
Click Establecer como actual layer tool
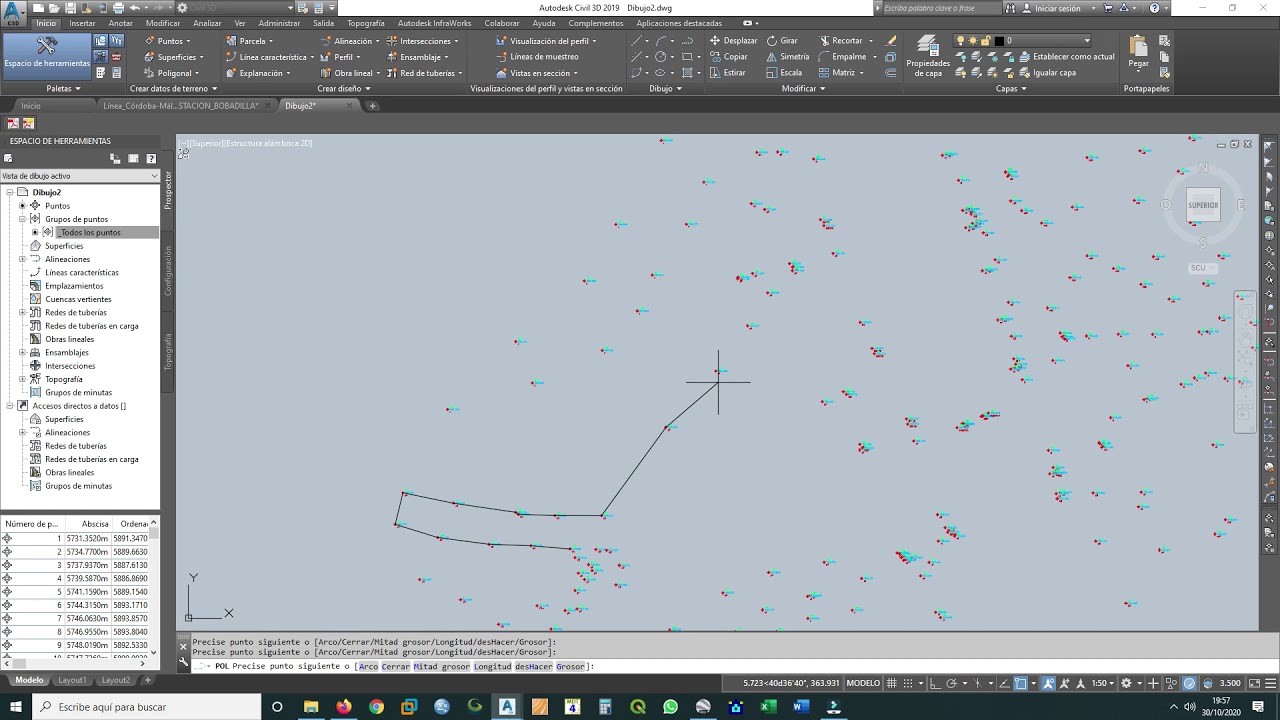(1065, 57)
